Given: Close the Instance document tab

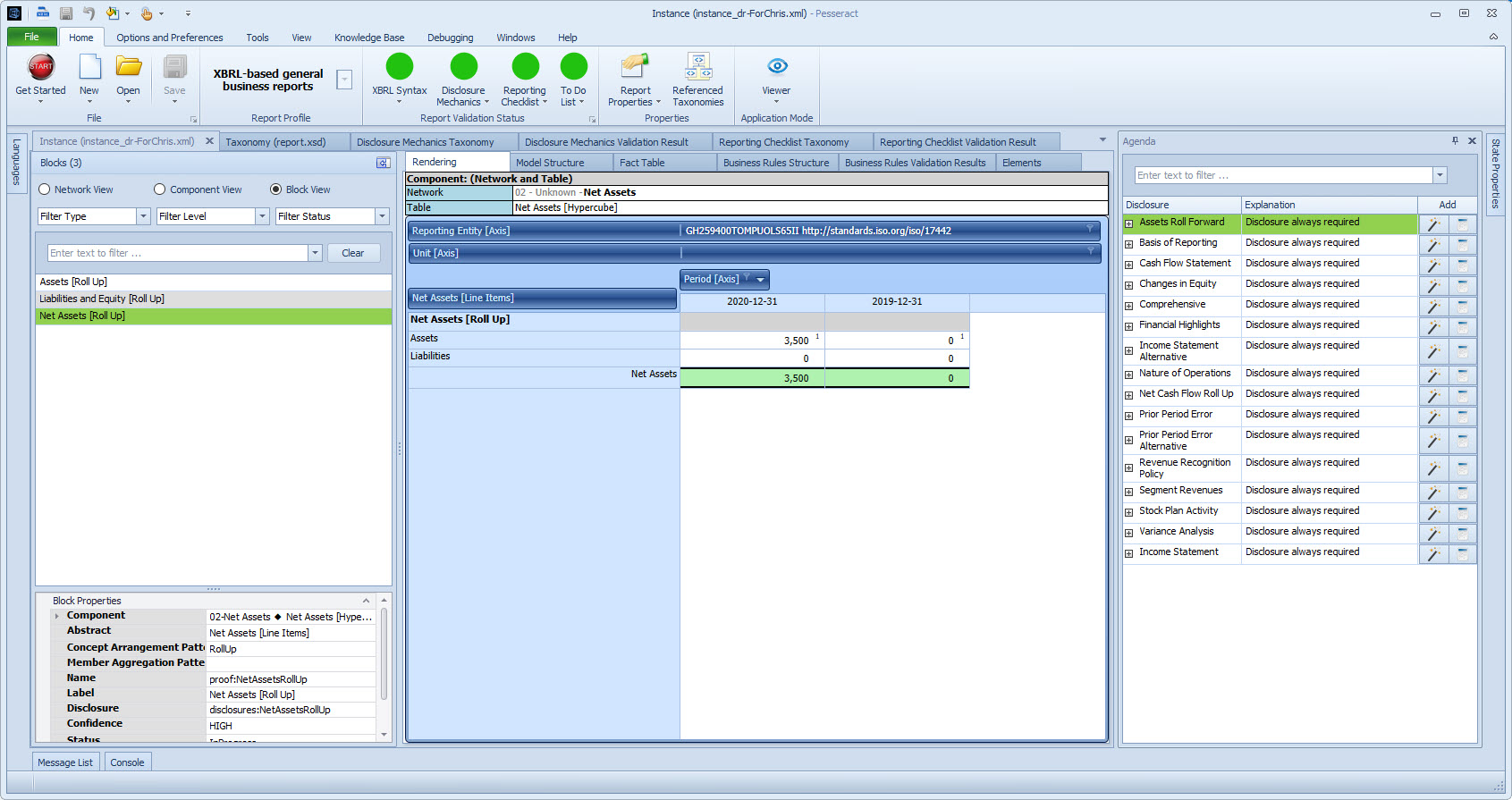Looking at the screenshot, I should pos(209,141).
